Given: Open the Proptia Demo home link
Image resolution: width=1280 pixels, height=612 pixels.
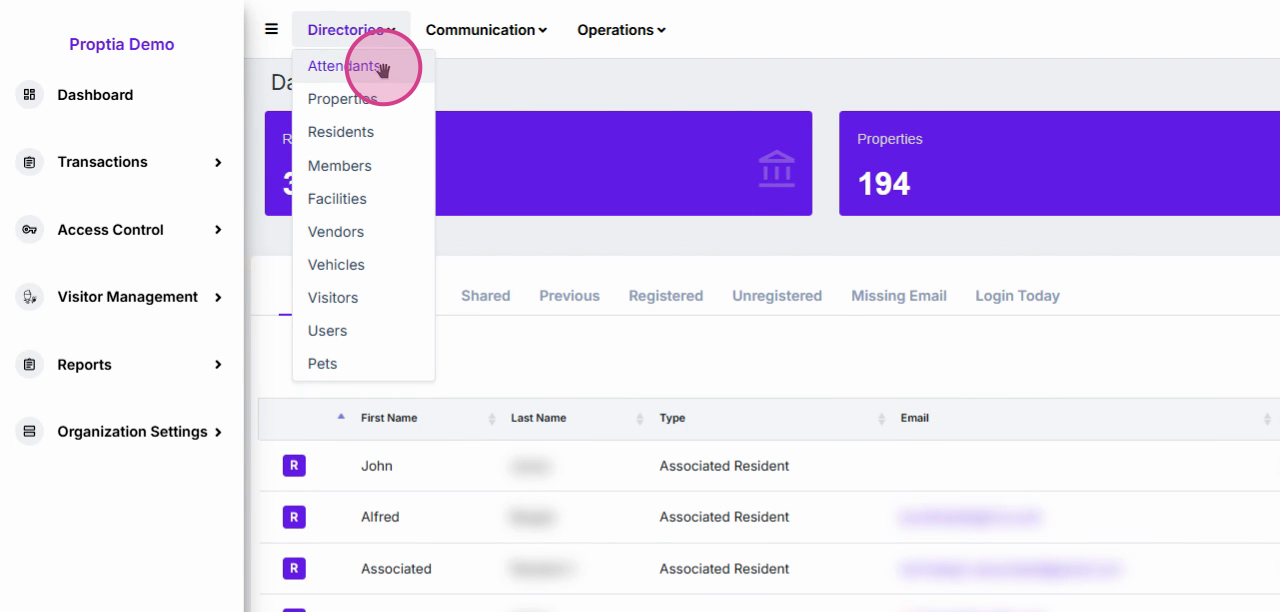Looking at the screenshot, I should coord(121,44).
